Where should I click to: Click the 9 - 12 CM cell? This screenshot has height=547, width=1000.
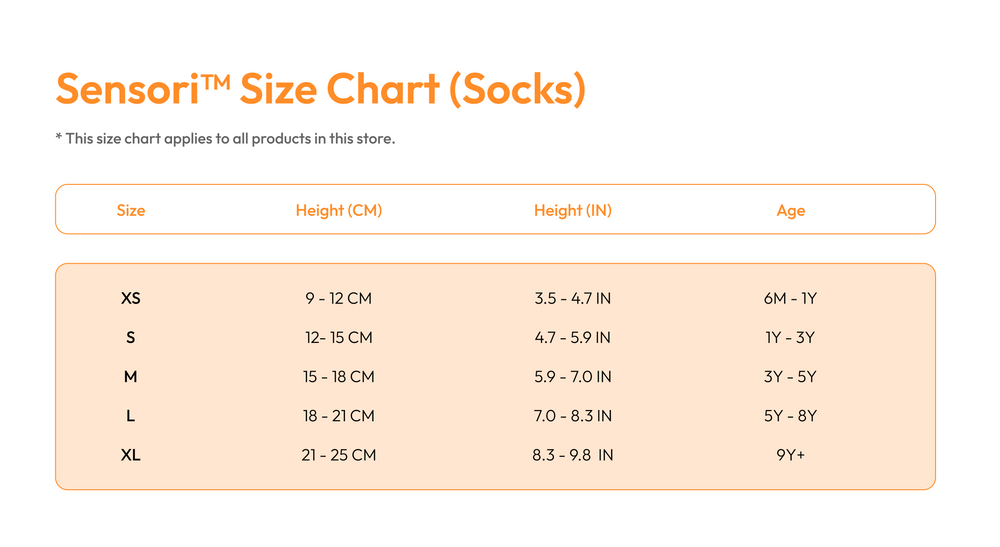coord(339,298)
